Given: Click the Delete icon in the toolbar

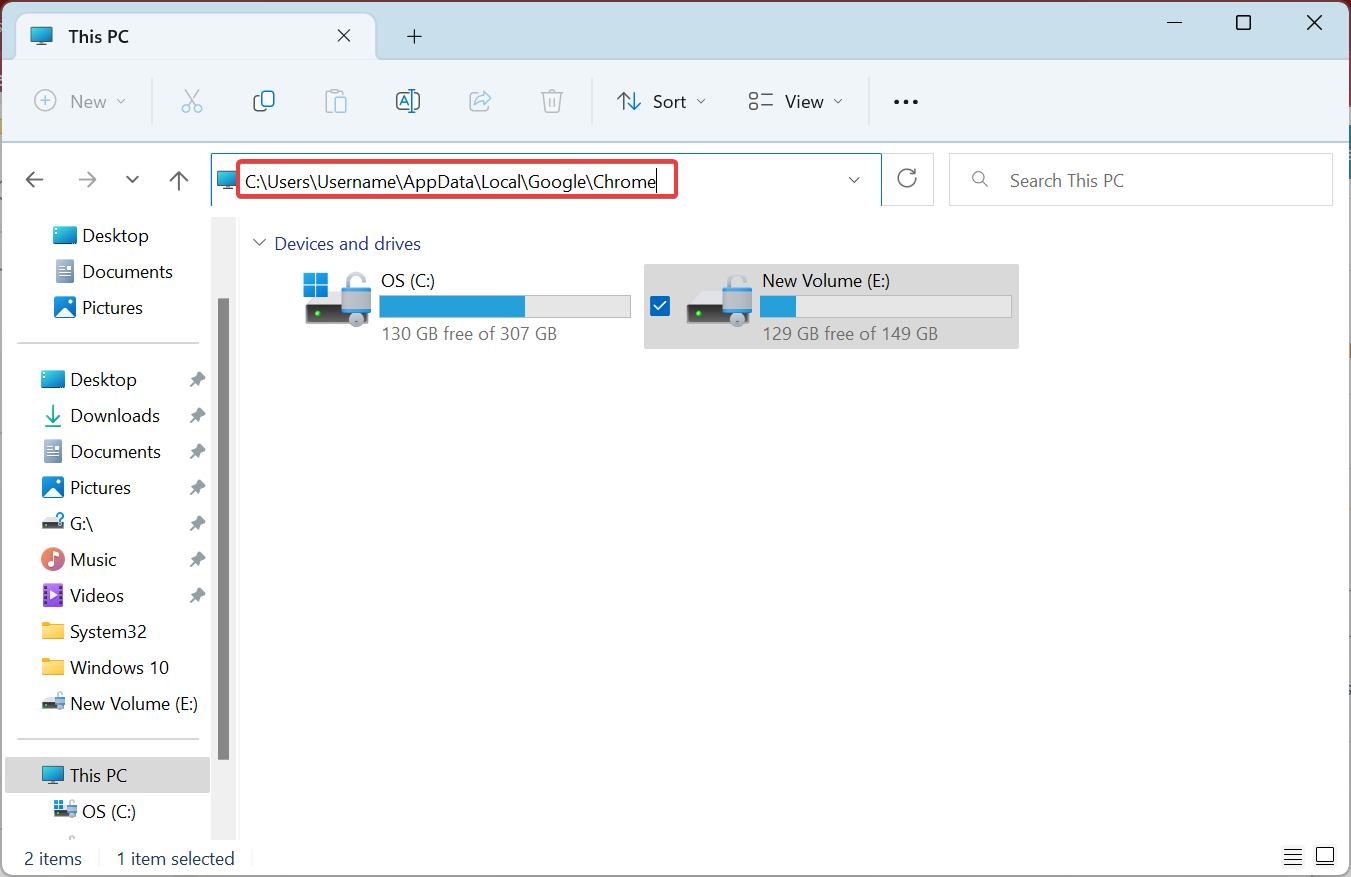Looking at the screenshot, I should tap(551, 101).
